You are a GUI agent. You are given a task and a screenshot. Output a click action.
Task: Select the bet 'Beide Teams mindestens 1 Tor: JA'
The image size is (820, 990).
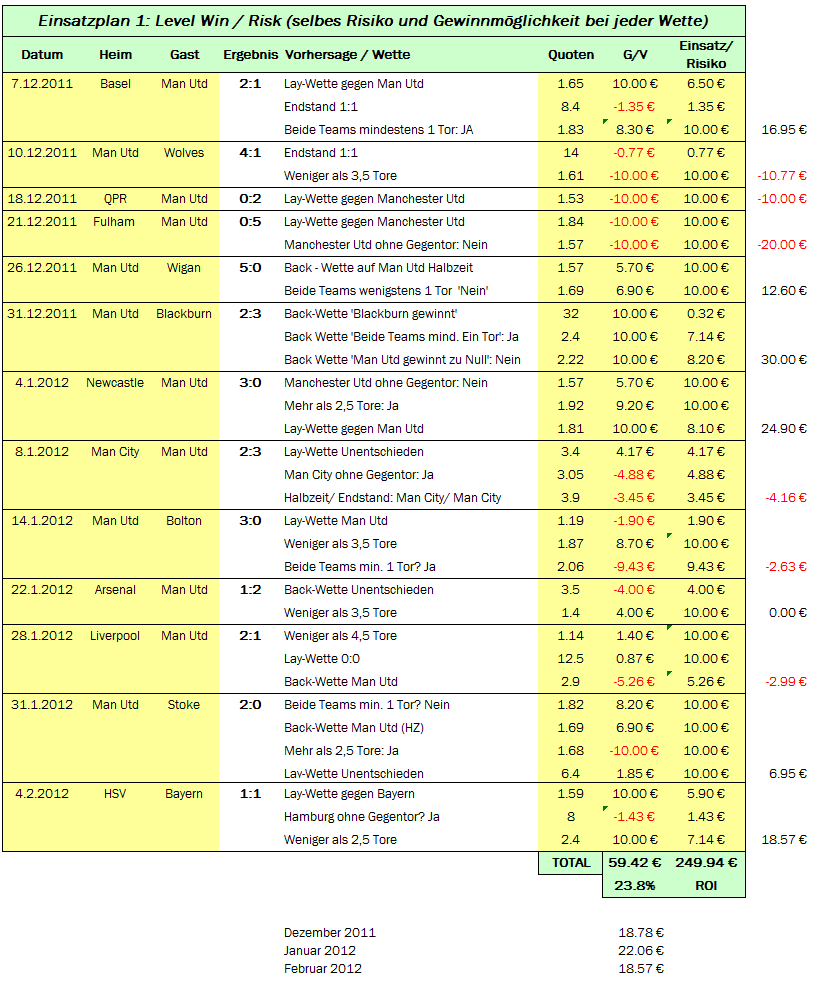coord(379,130)
